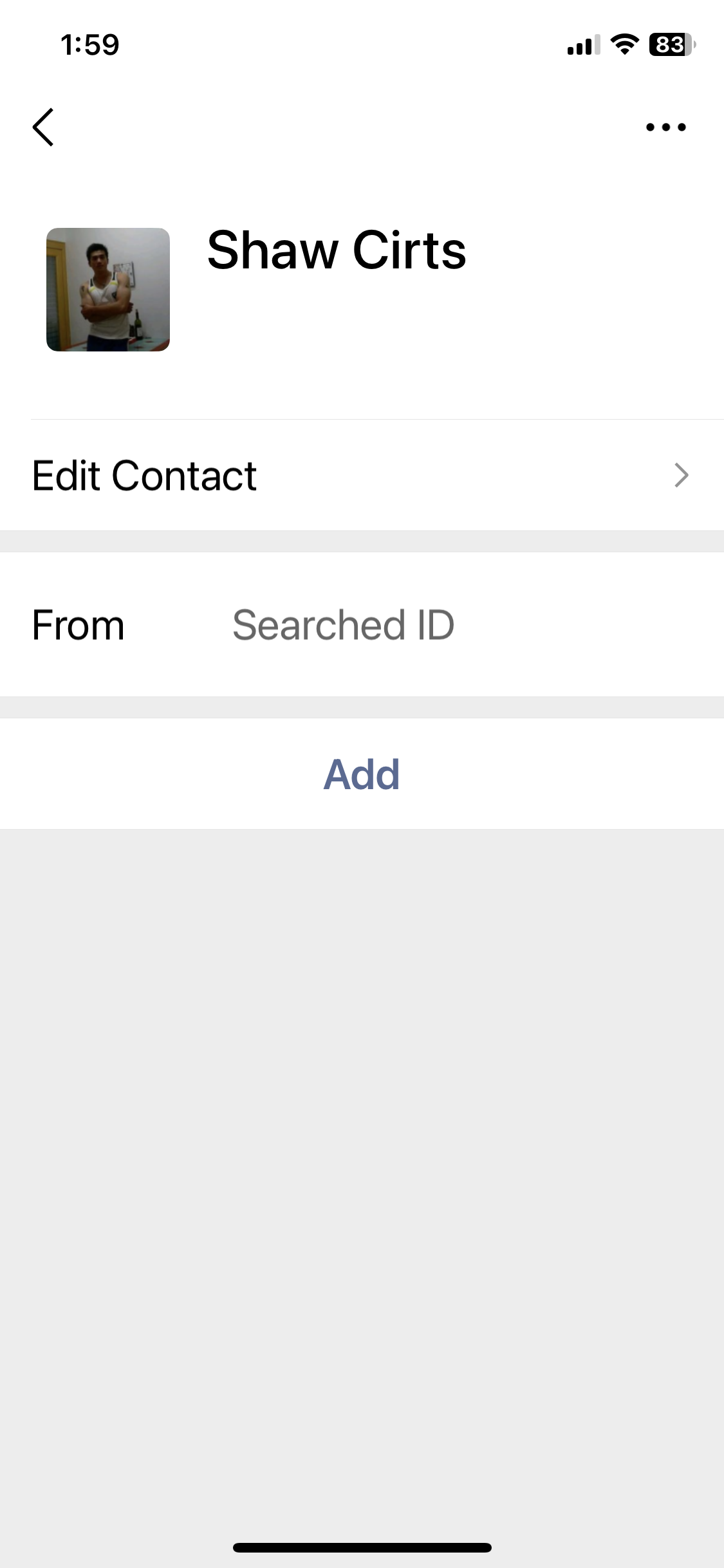The height and width of the screenshot is (1568, 724).
Task: Tap gray divider between From row and Add
Action: 362,707
